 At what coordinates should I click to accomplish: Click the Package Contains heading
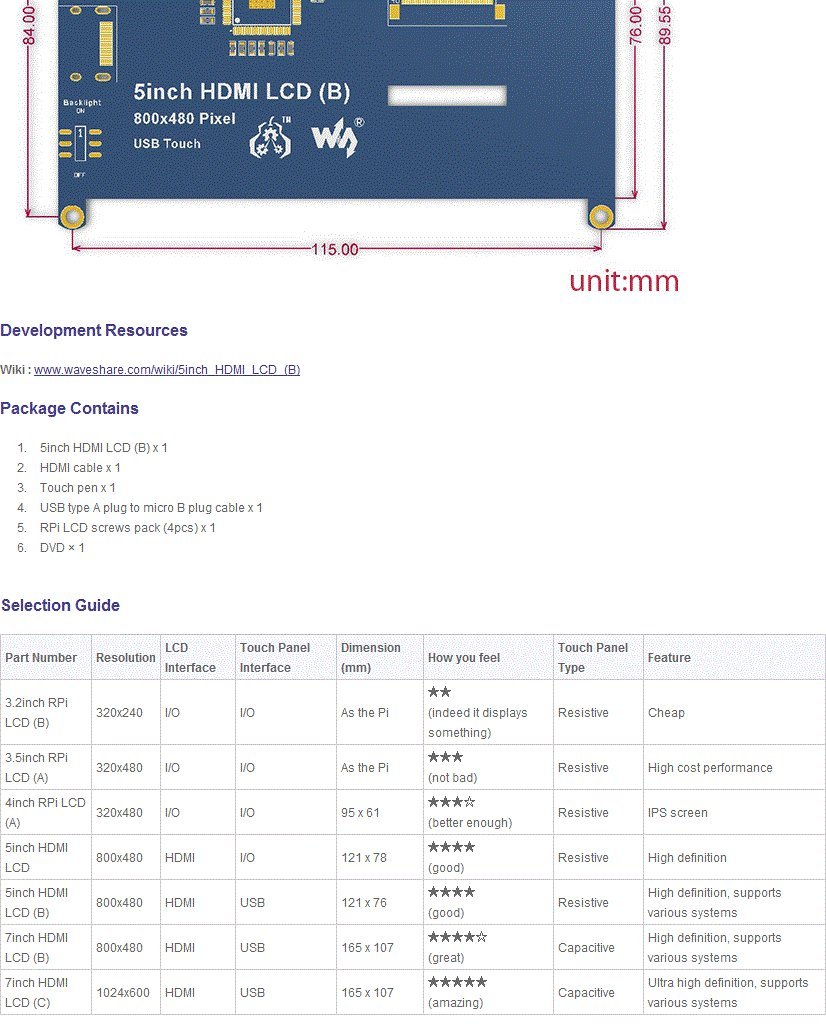point(69,409)
